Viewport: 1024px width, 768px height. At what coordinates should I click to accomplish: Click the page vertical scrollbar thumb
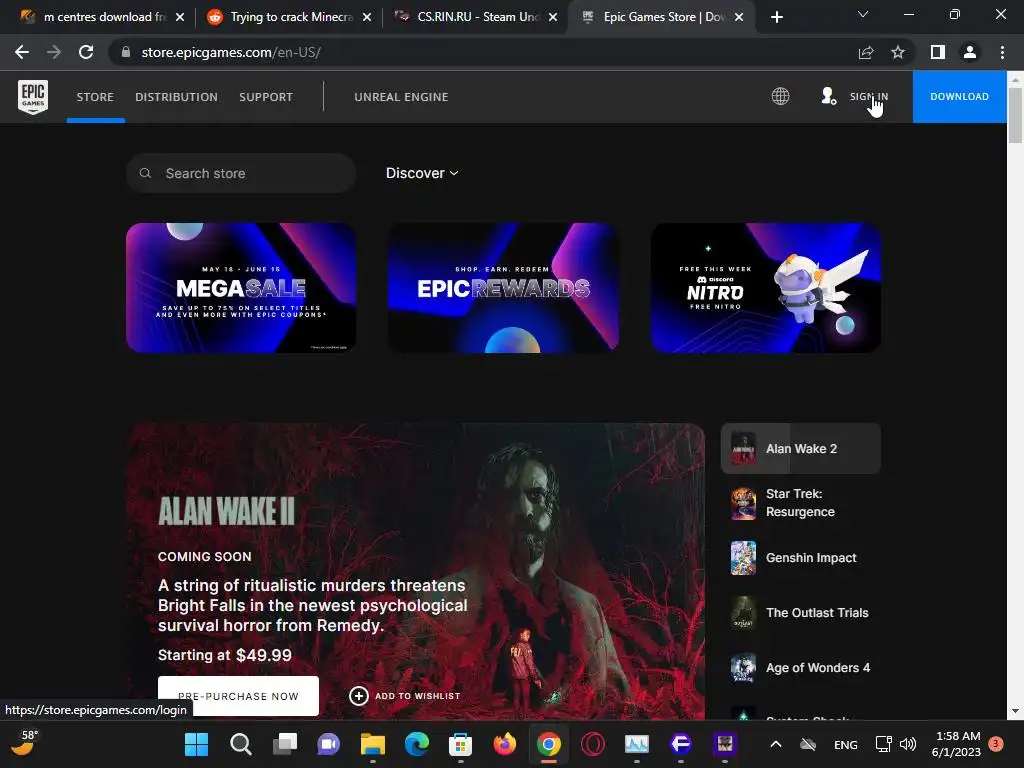(1015, 114)
